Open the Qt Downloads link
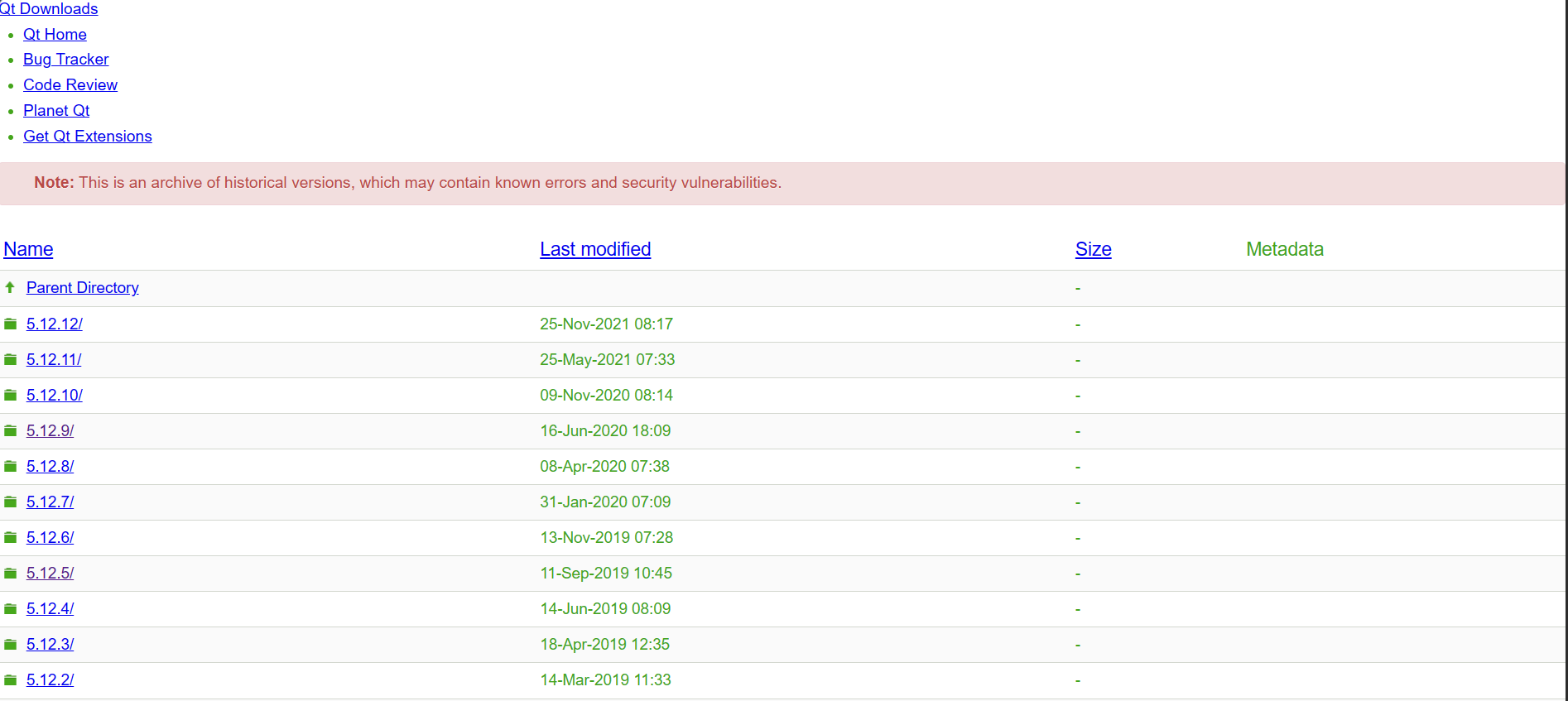 click(49, 8)
